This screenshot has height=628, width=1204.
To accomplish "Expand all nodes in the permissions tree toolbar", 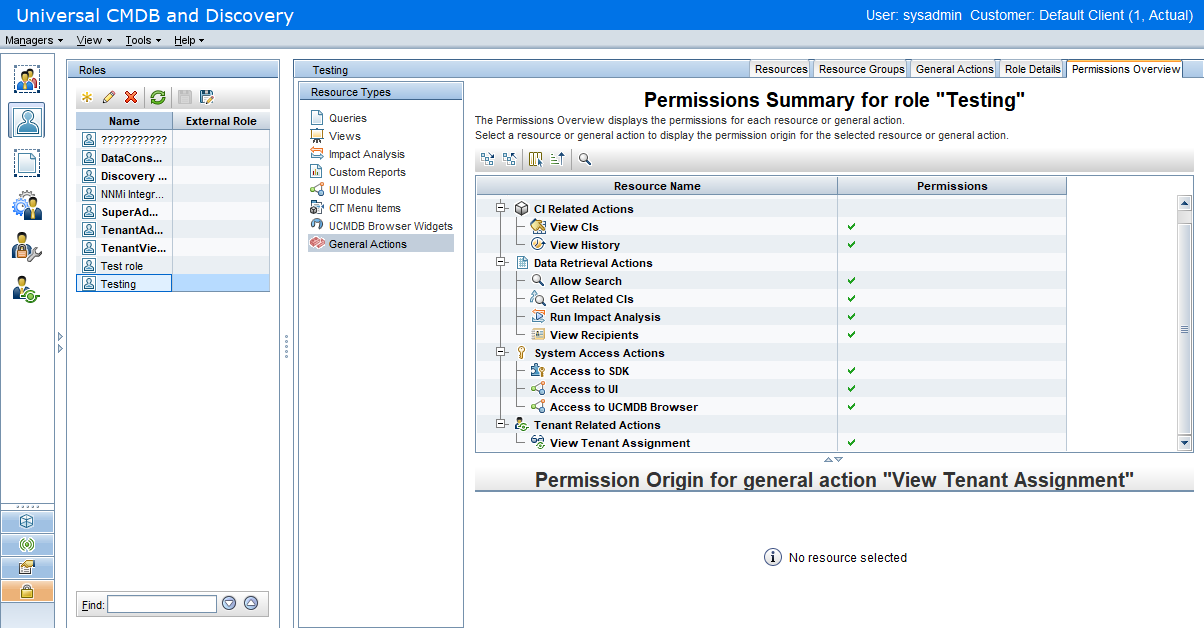I will point(487,158).
